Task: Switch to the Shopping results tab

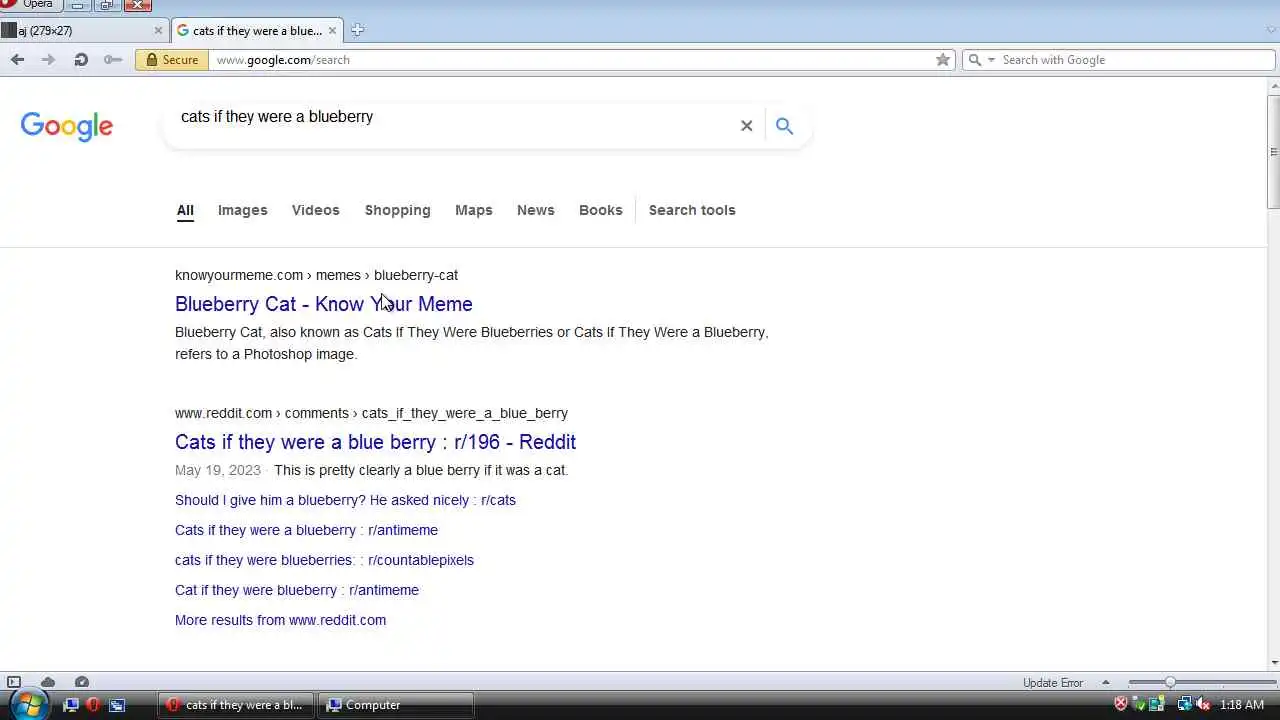Action: pyautogui.click(x=398, y=210)
